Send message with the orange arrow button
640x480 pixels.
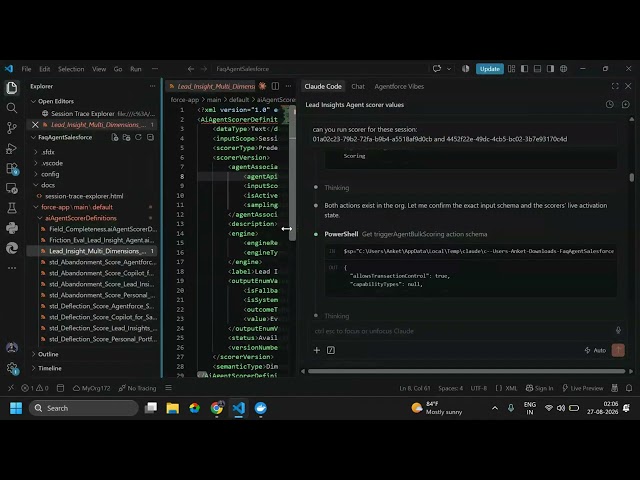coord(618,350)
